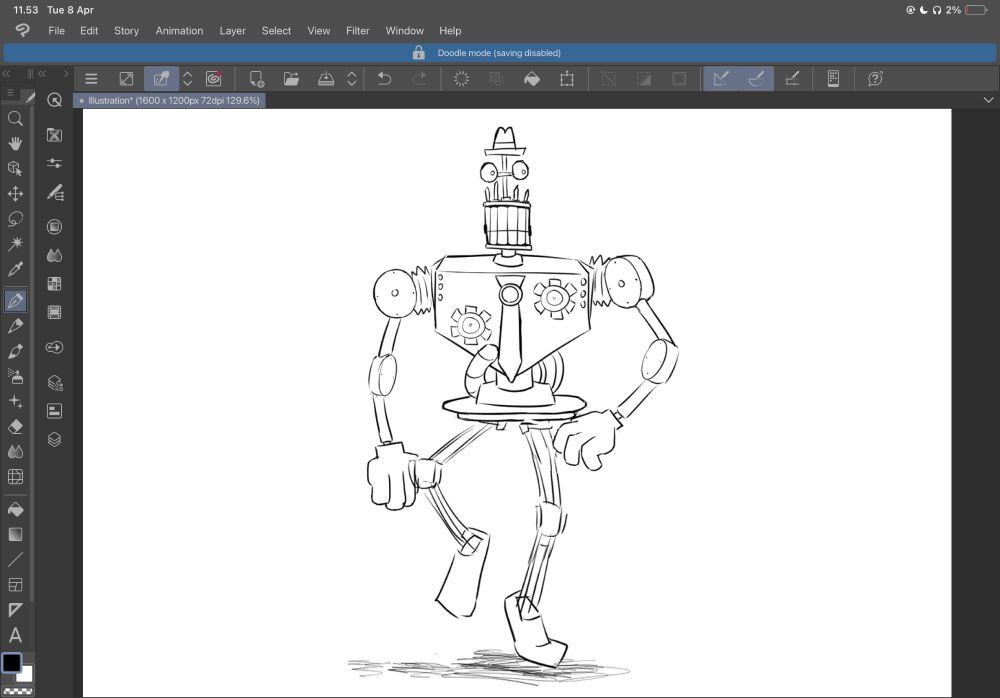Screen dimensions: 1000x698
Task: Select the Eraser tool
Action: click(x=15, y=426)
